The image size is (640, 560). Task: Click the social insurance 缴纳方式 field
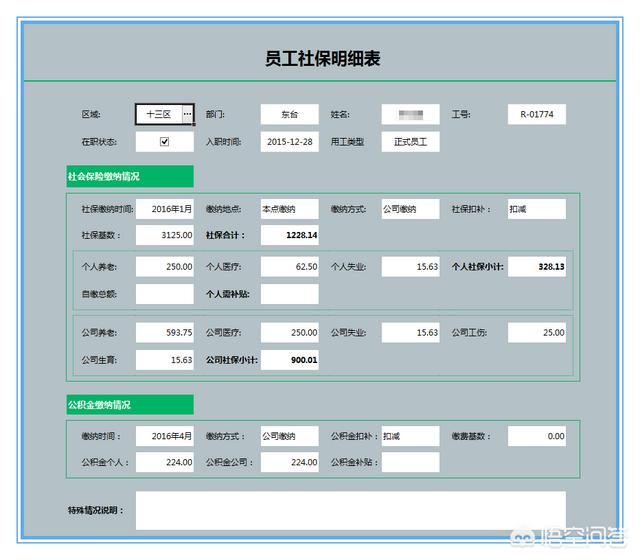click(411, 209)
